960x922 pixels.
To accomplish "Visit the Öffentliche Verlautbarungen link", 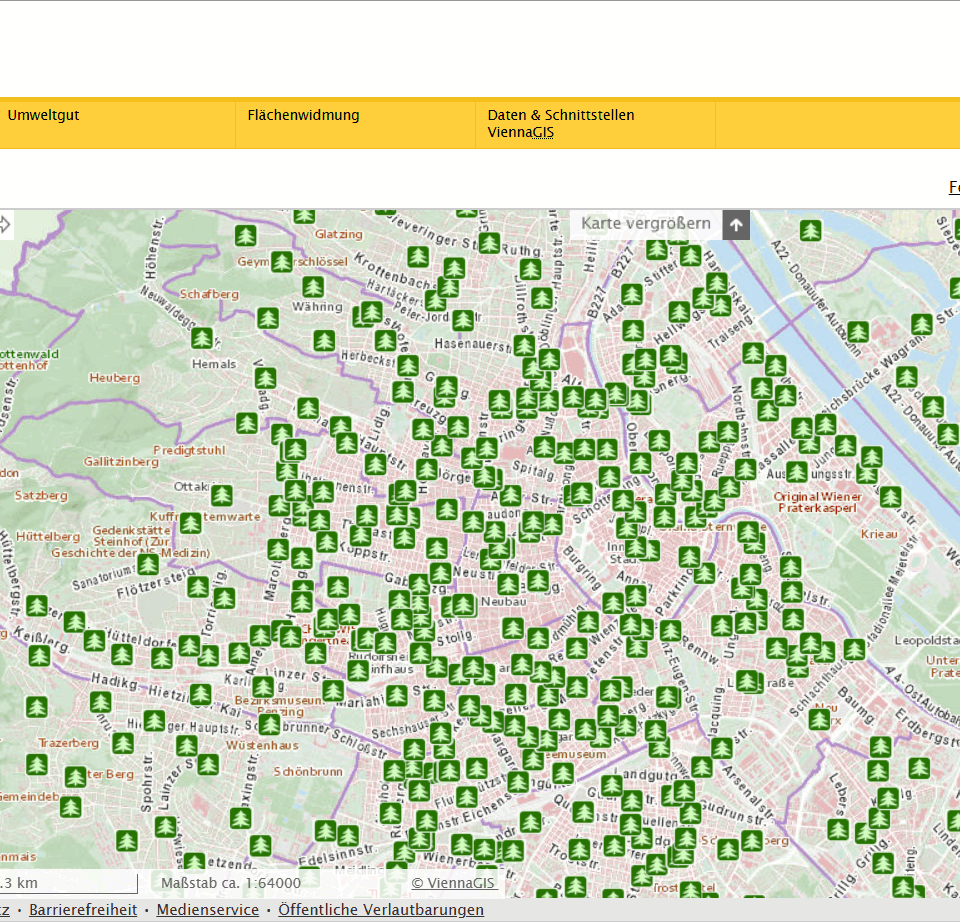I will coord(381,910).
